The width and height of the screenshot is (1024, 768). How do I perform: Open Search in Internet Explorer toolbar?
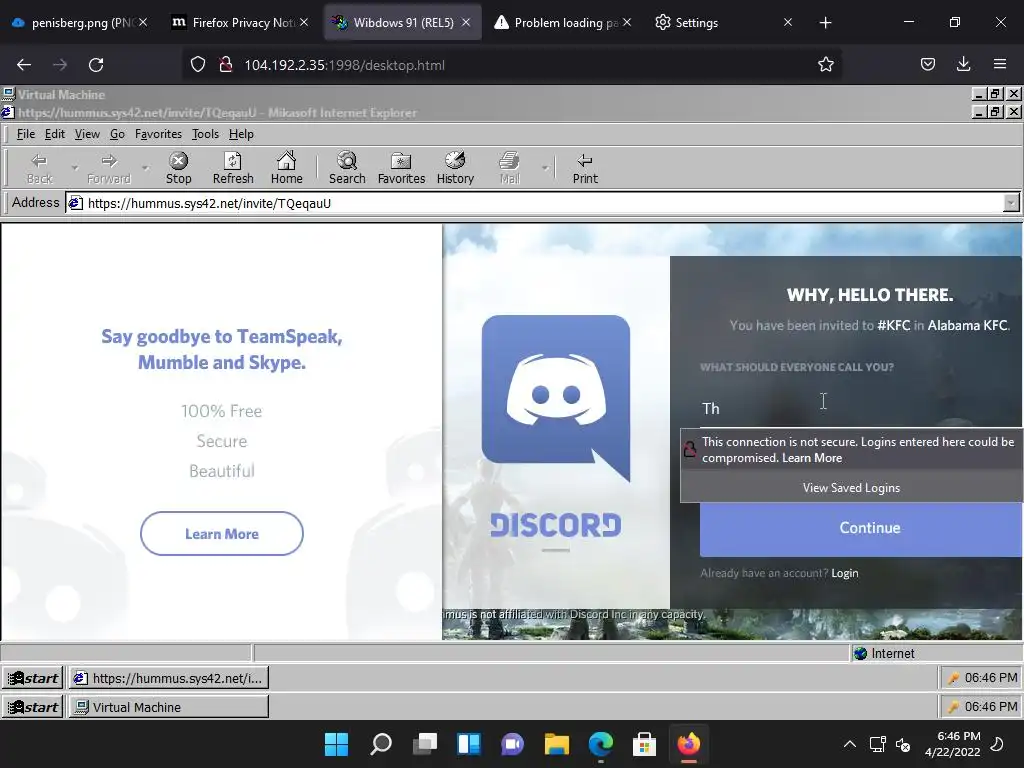coord(347,168)
